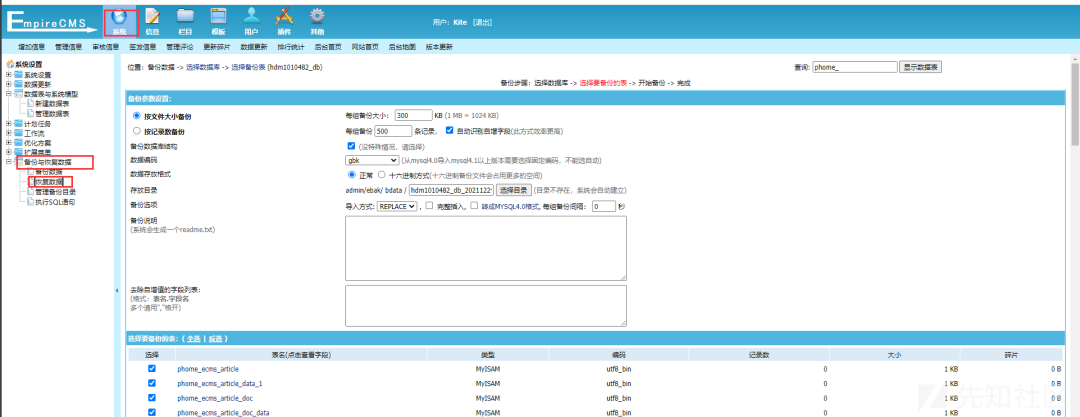Enable 转成MYSQL4.0格式 checkbox
This screenshot has height=417, width=1080.
point(474,205)
